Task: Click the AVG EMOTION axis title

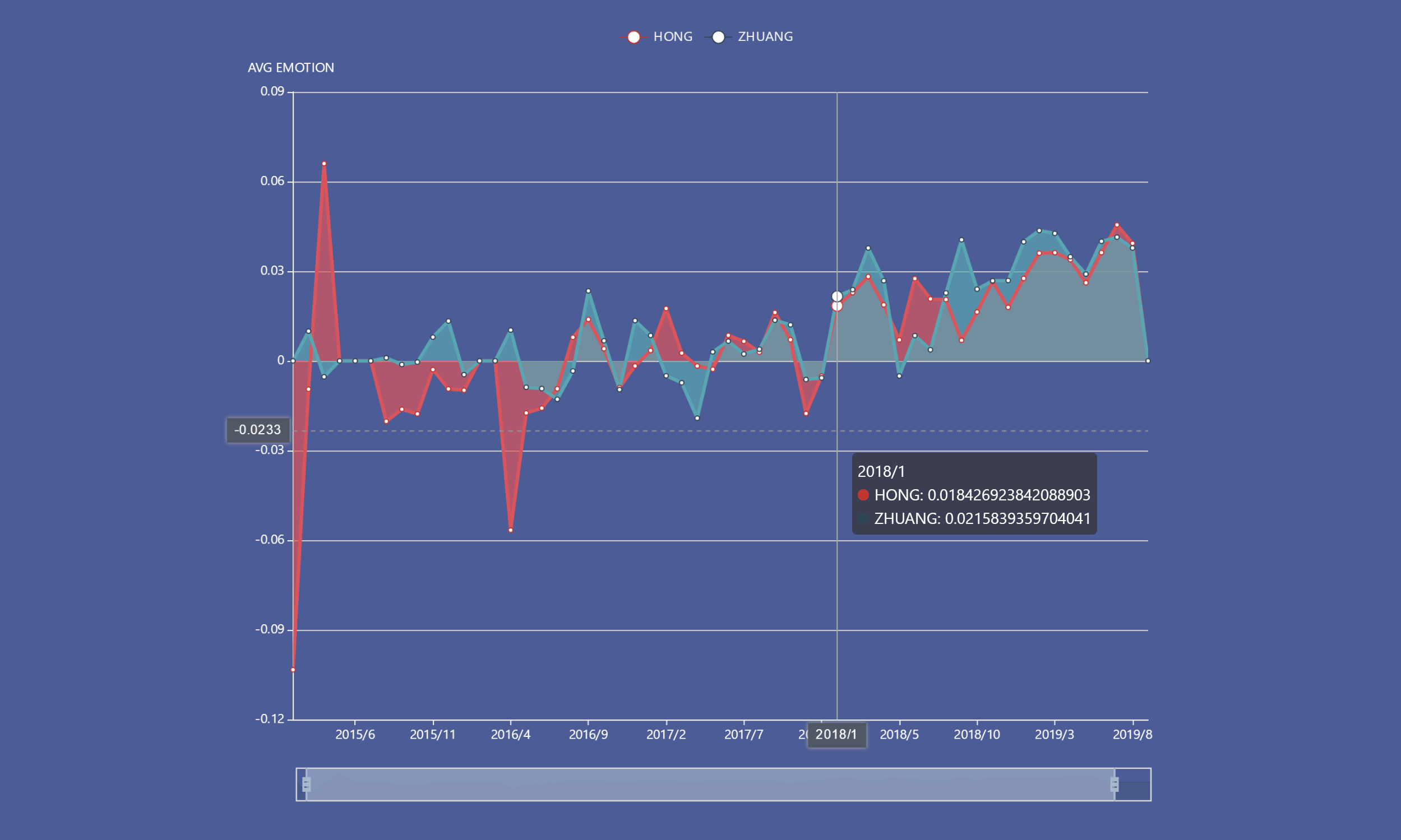Action: [x=290, y=68]
